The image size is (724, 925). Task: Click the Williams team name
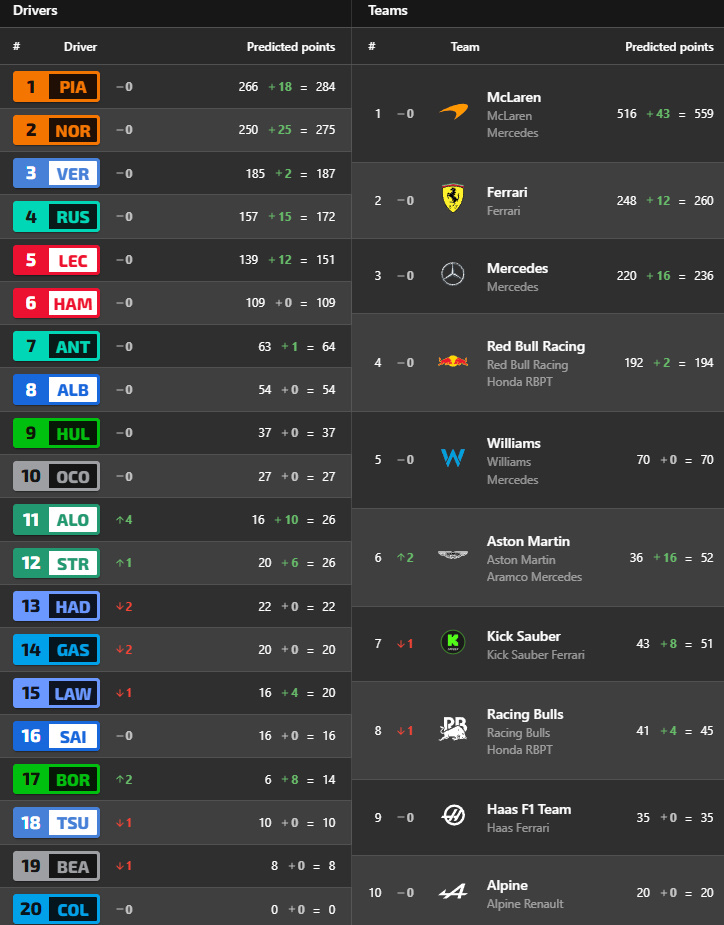(x=513, y=443)
